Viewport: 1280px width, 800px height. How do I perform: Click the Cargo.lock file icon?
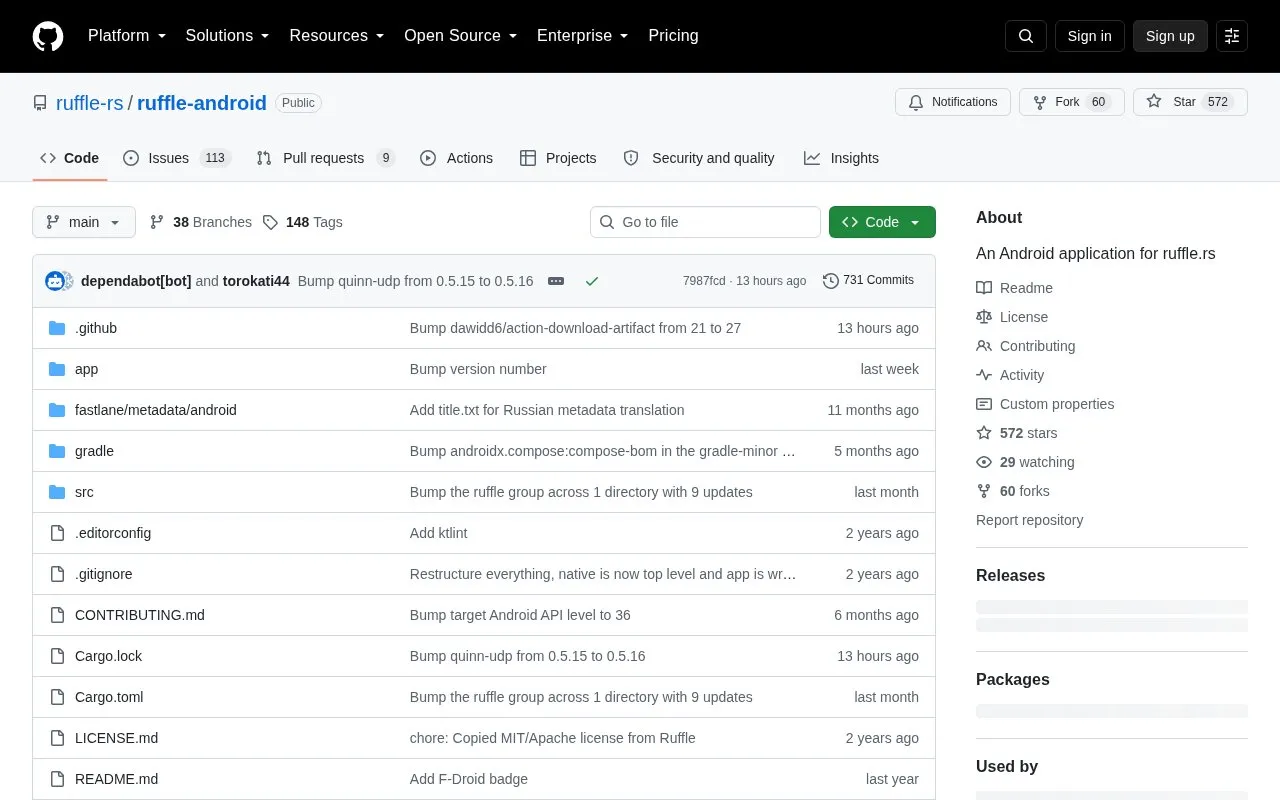(57, 656)
